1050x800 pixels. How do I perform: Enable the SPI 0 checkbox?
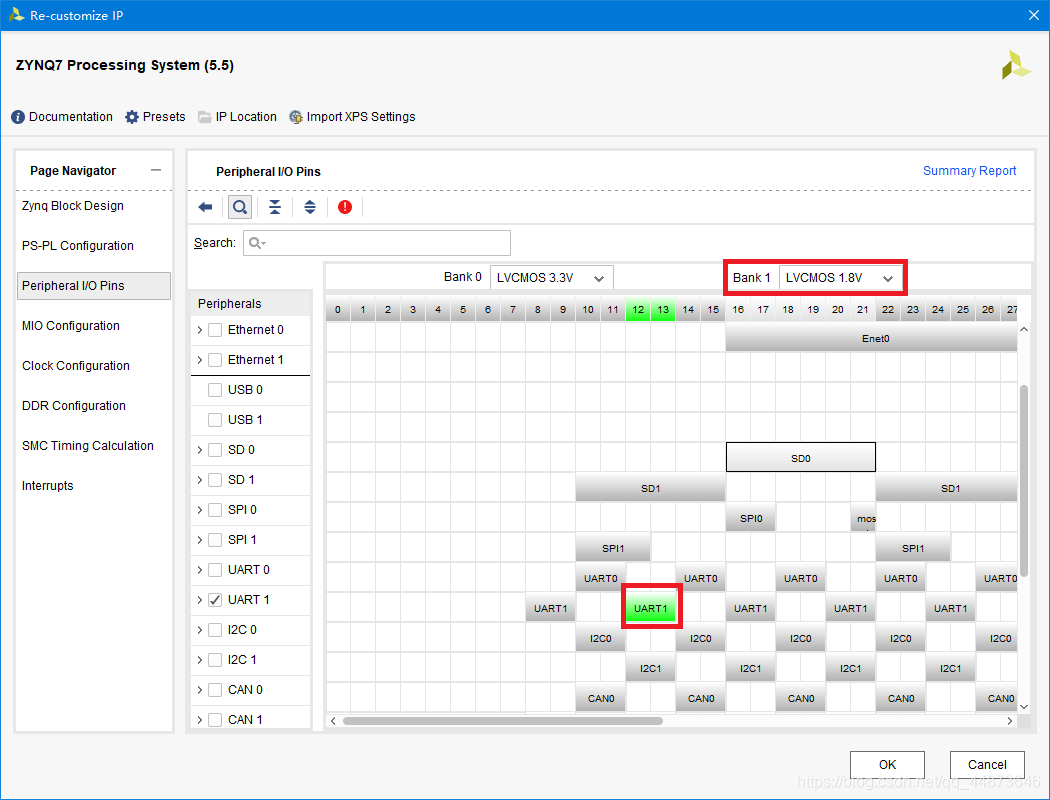pos(215,510)
